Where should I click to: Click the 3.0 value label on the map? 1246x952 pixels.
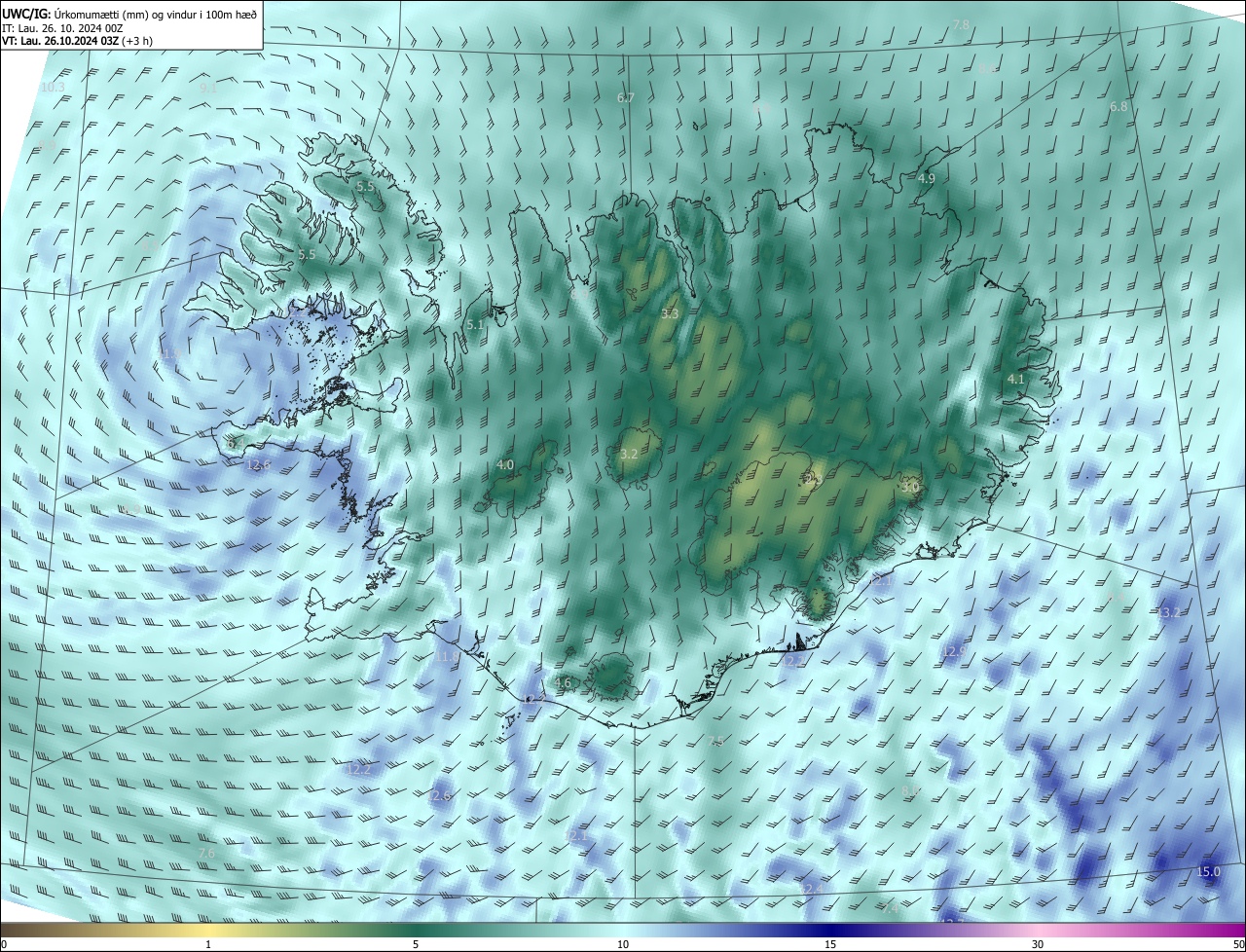click(x=911, y=486)
